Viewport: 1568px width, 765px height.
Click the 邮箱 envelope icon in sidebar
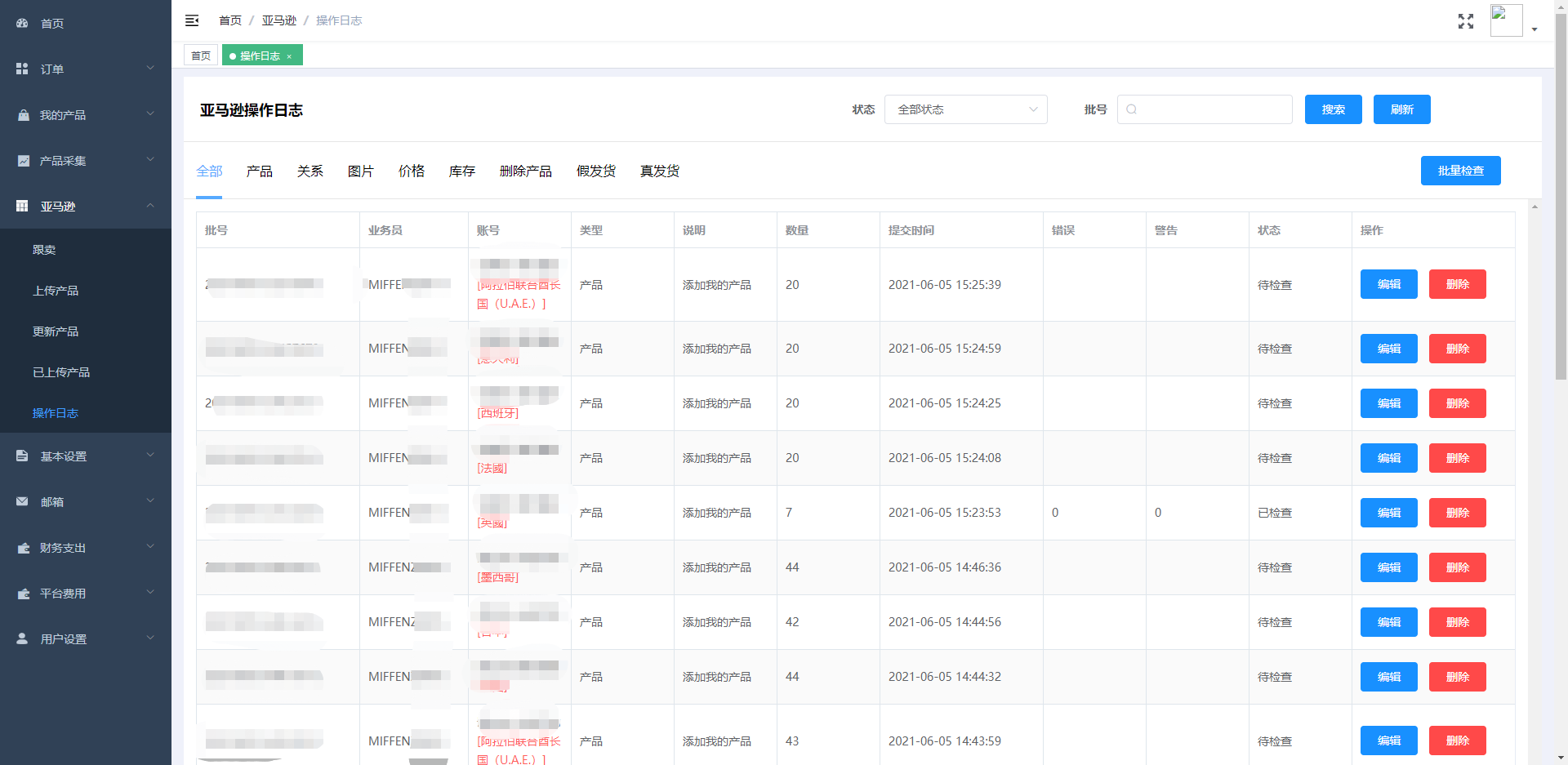pyautogui.click(x=22, y=502)
